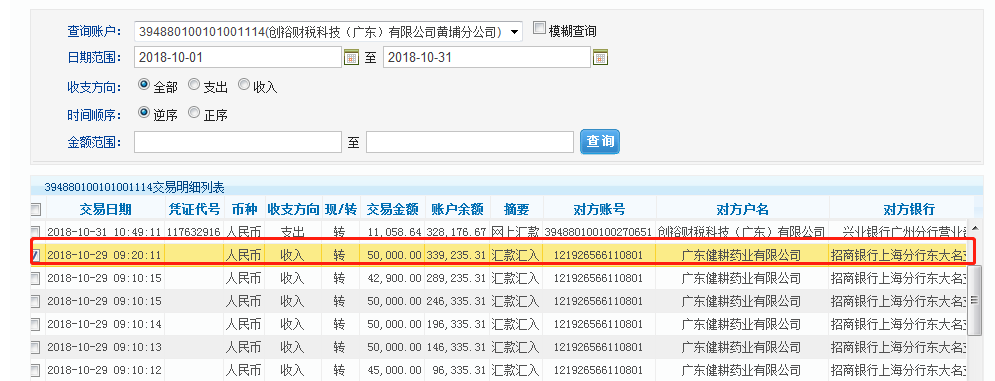Click voucher number 117632916
This screenshot has height=381, width=995.
tap(194, 232)
